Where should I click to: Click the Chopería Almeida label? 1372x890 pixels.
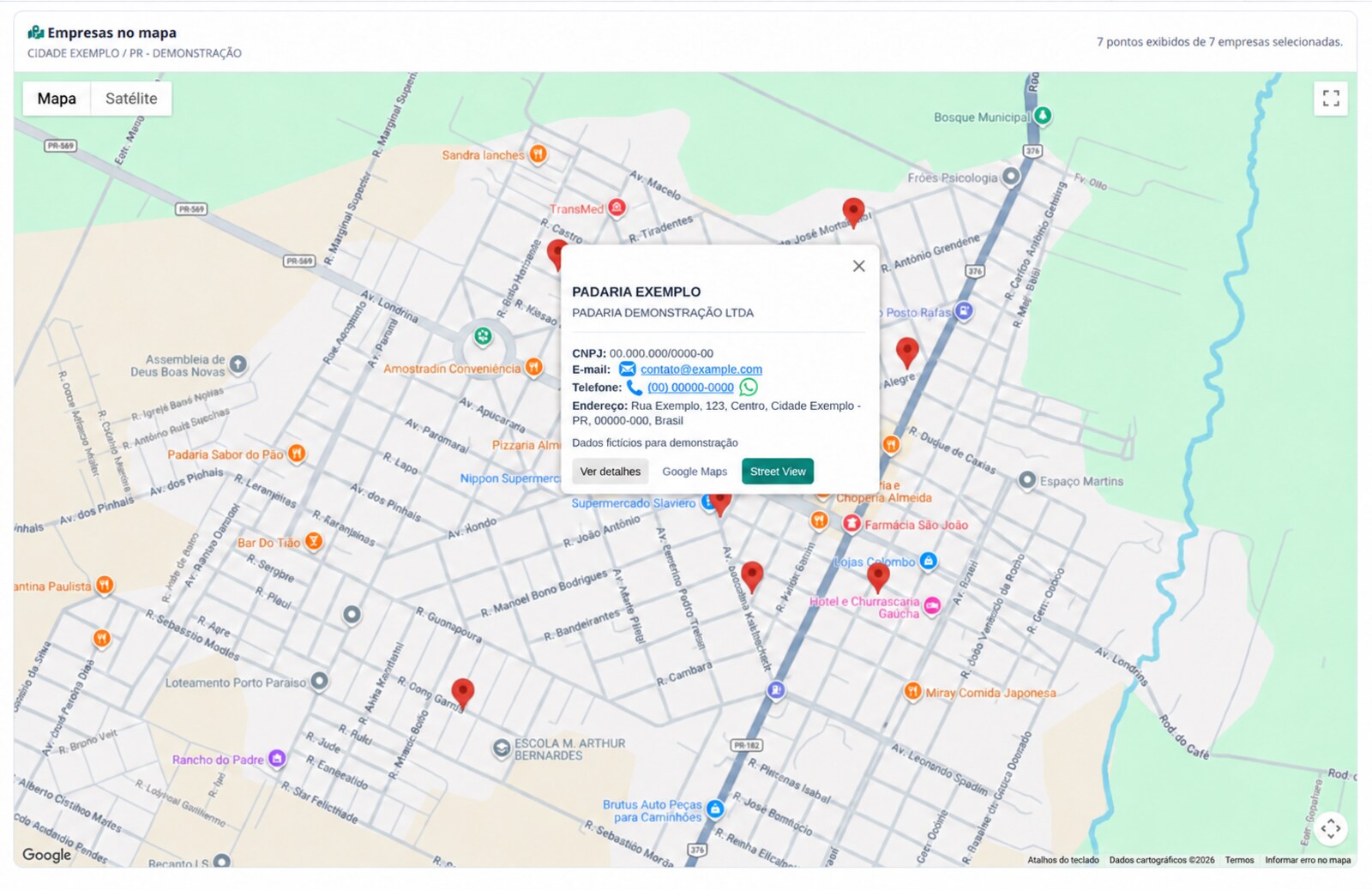pyautogui.click(x=883, y=497)
